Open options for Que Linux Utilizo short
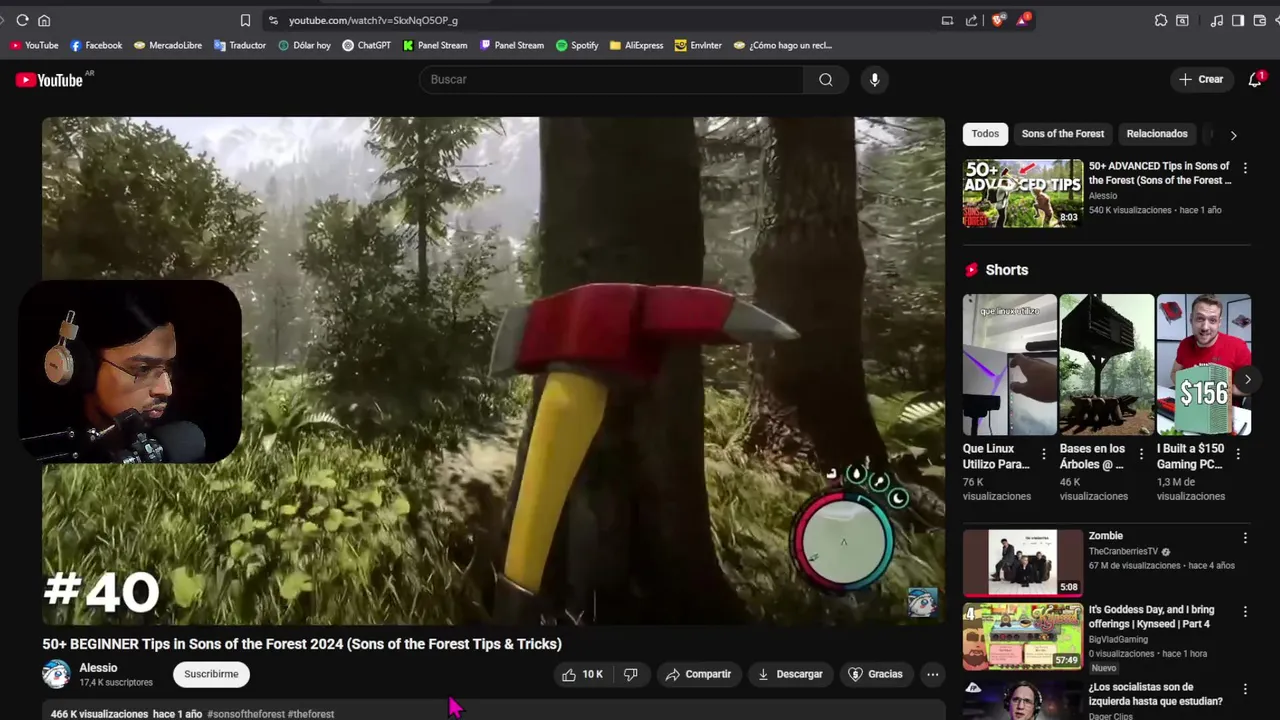This screenshot has width=1280, height=720. tap(1044, 454)
